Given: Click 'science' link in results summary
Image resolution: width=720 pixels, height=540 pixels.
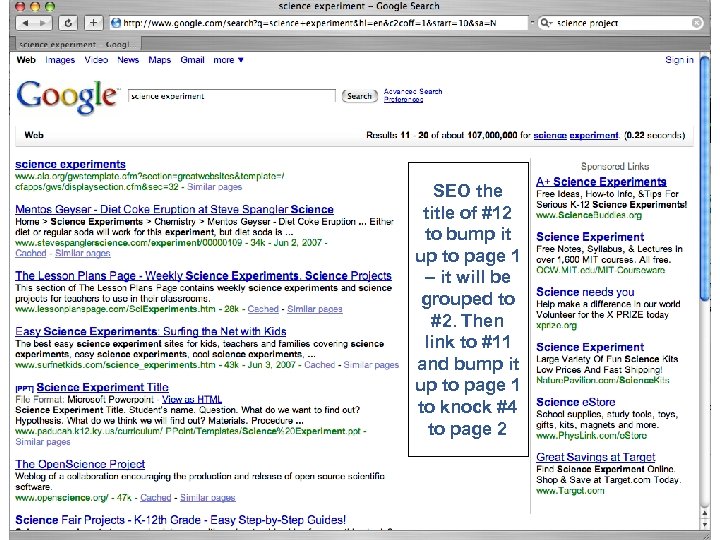Looking at the screenshot, I should pyautogui.click(x=550, y=135).
